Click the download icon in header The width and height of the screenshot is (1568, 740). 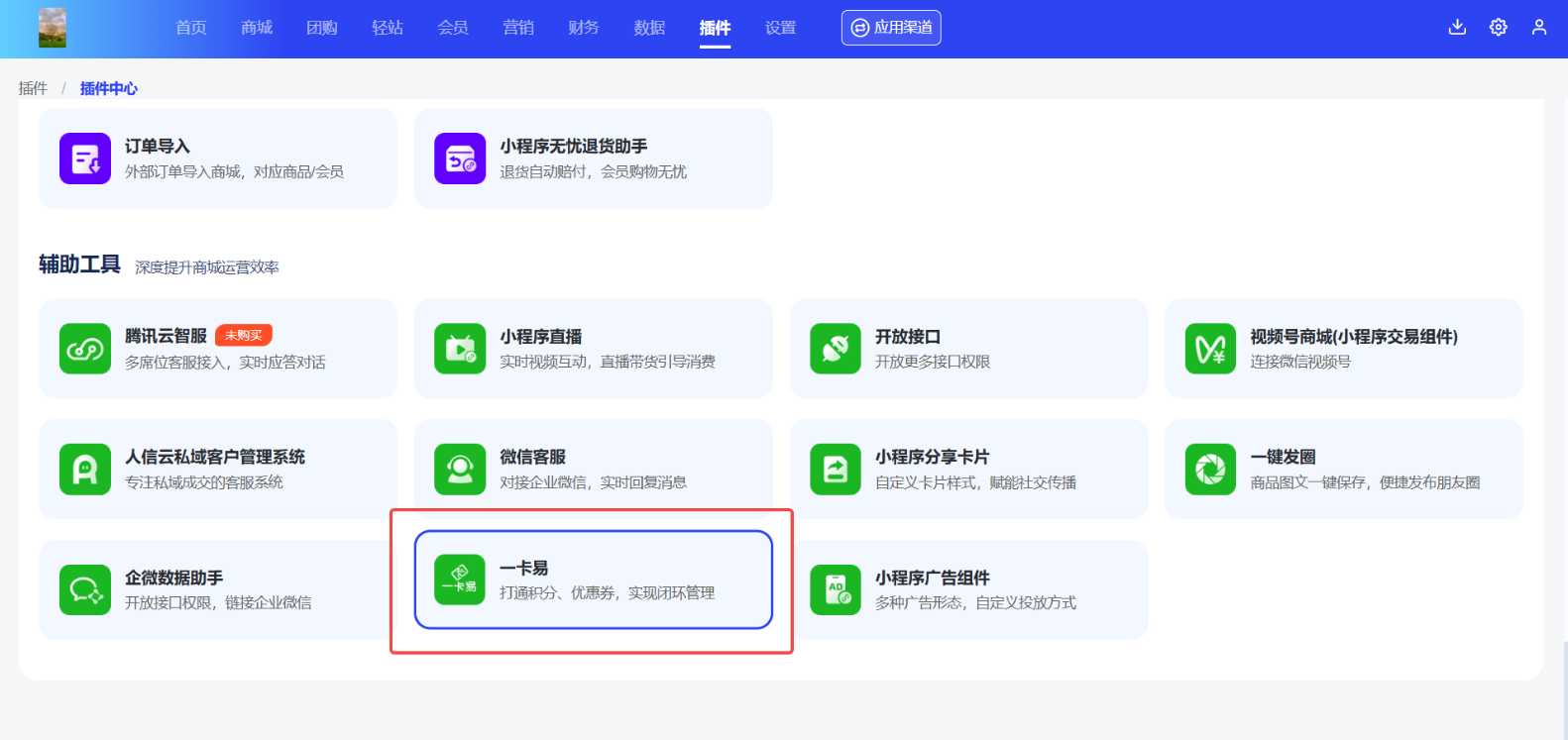pyautogui.click(x=1457, y=28)
